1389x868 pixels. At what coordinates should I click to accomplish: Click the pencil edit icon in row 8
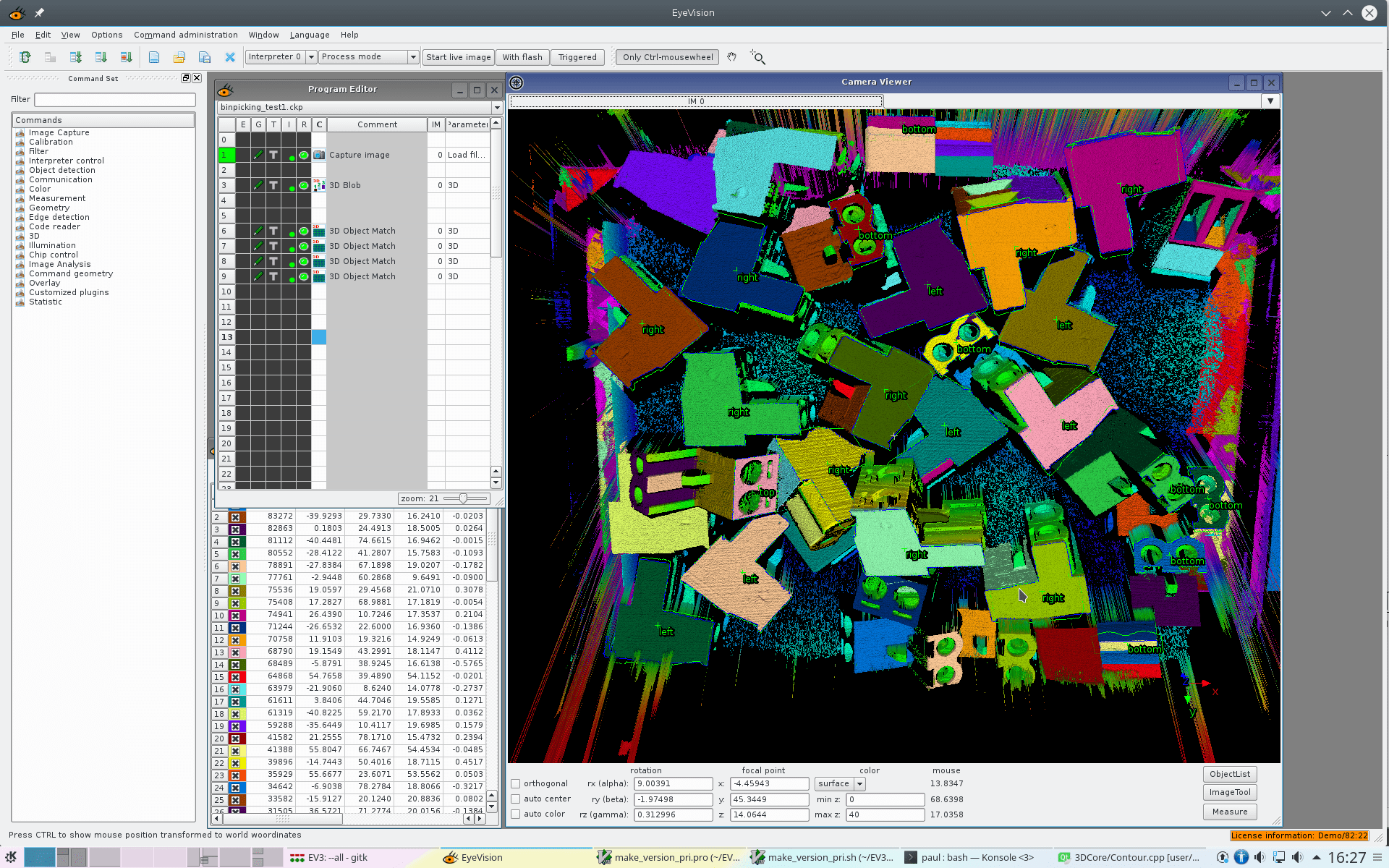[258, 261]
